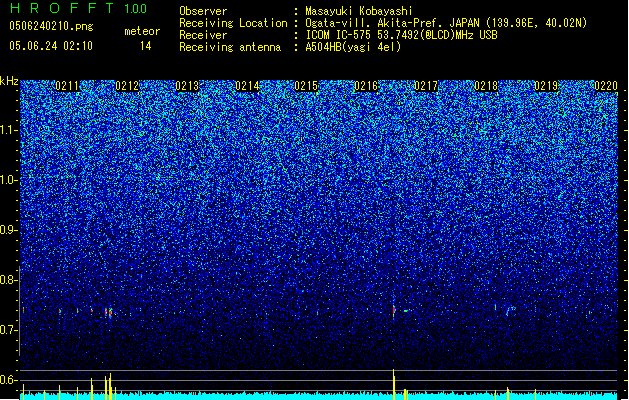Select the 0213 time marker
The image size is (629, 400).
tap(187, 86)
